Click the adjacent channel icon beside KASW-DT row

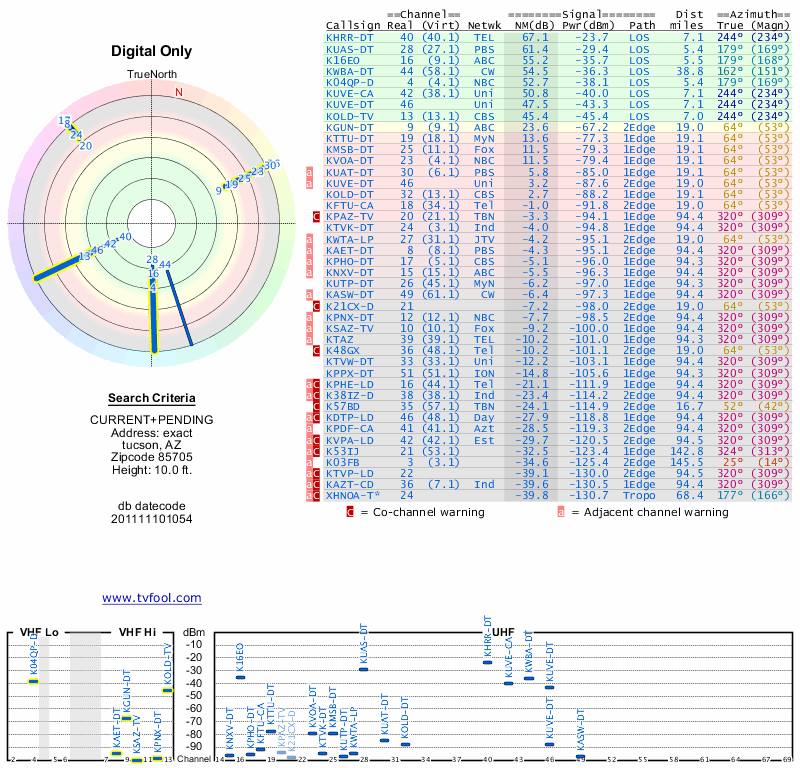[x=309, y=294]
